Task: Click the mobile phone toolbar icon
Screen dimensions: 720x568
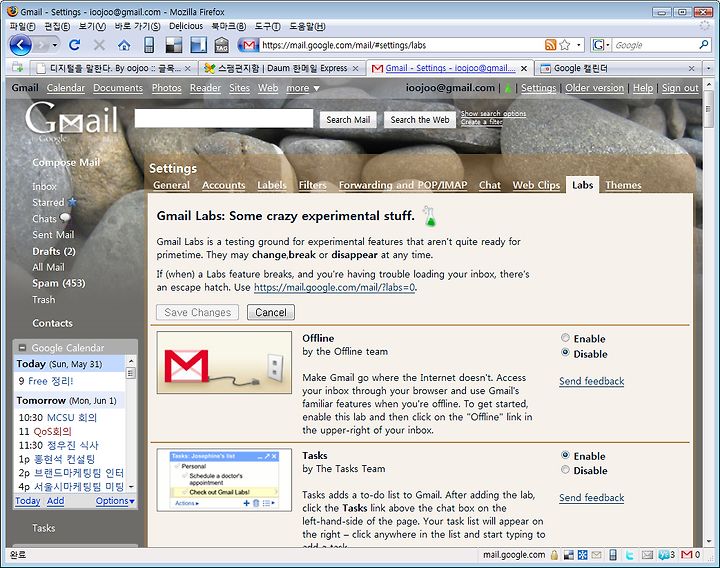Action: [149, 45]
